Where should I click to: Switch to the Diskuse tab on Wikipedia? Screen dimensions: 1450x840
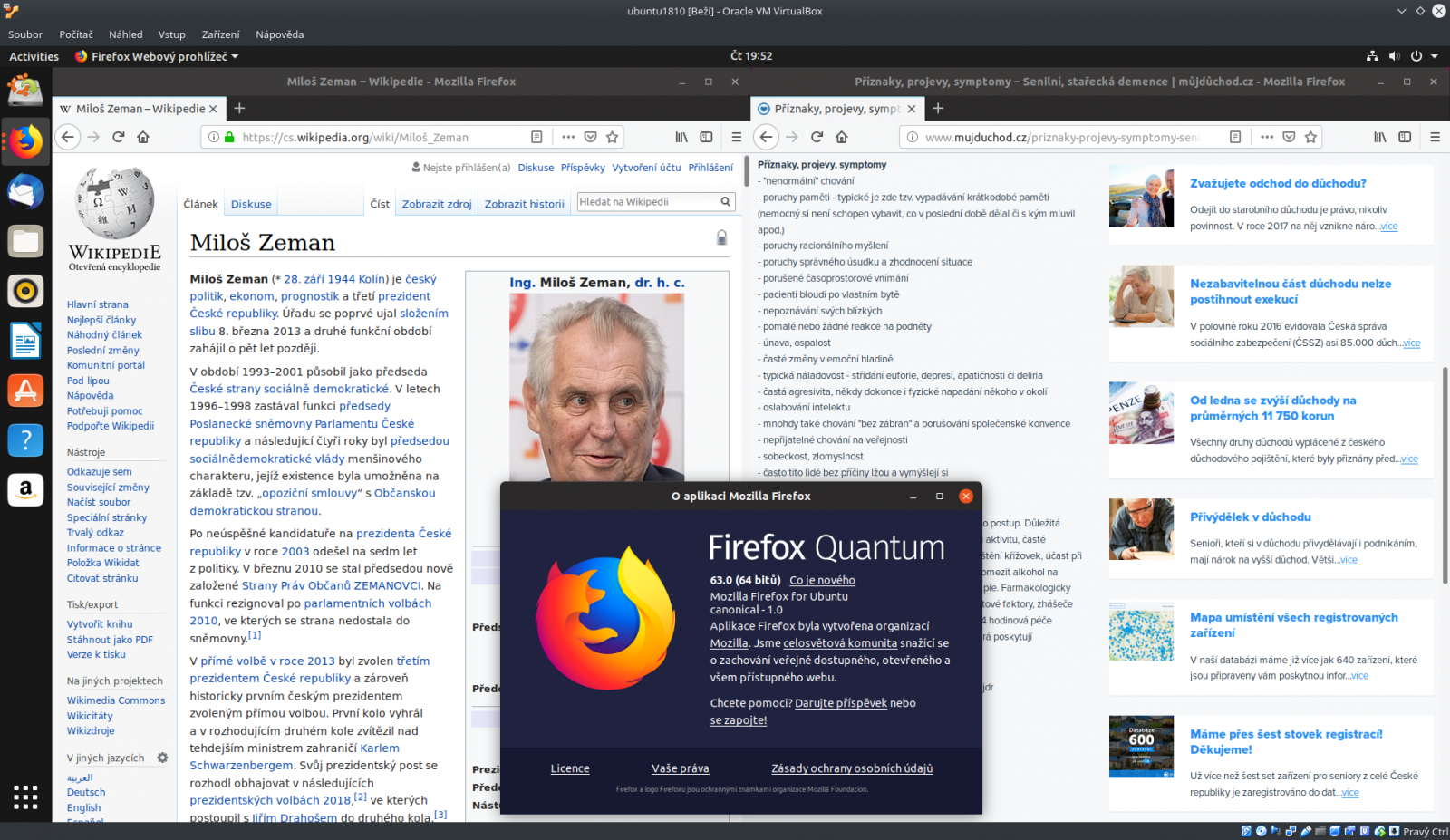251,203
